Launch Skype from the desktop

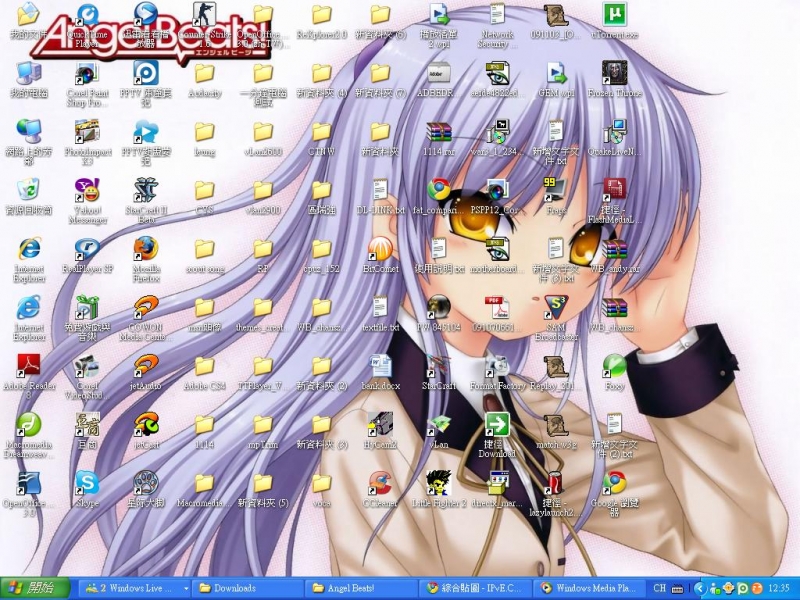point(87,483)
